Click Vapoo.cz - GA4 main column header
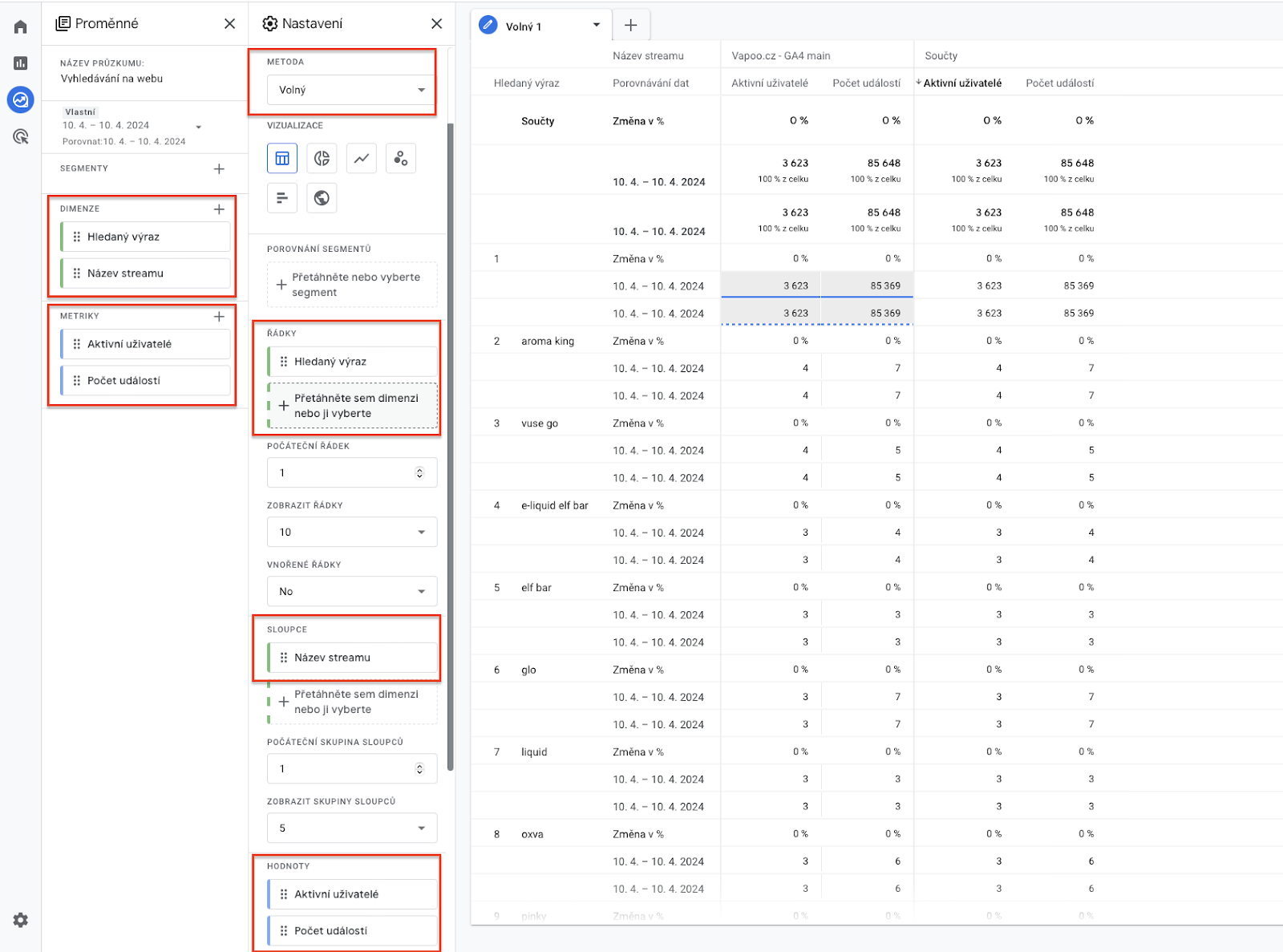1283x952 pixels. point(781,56)
